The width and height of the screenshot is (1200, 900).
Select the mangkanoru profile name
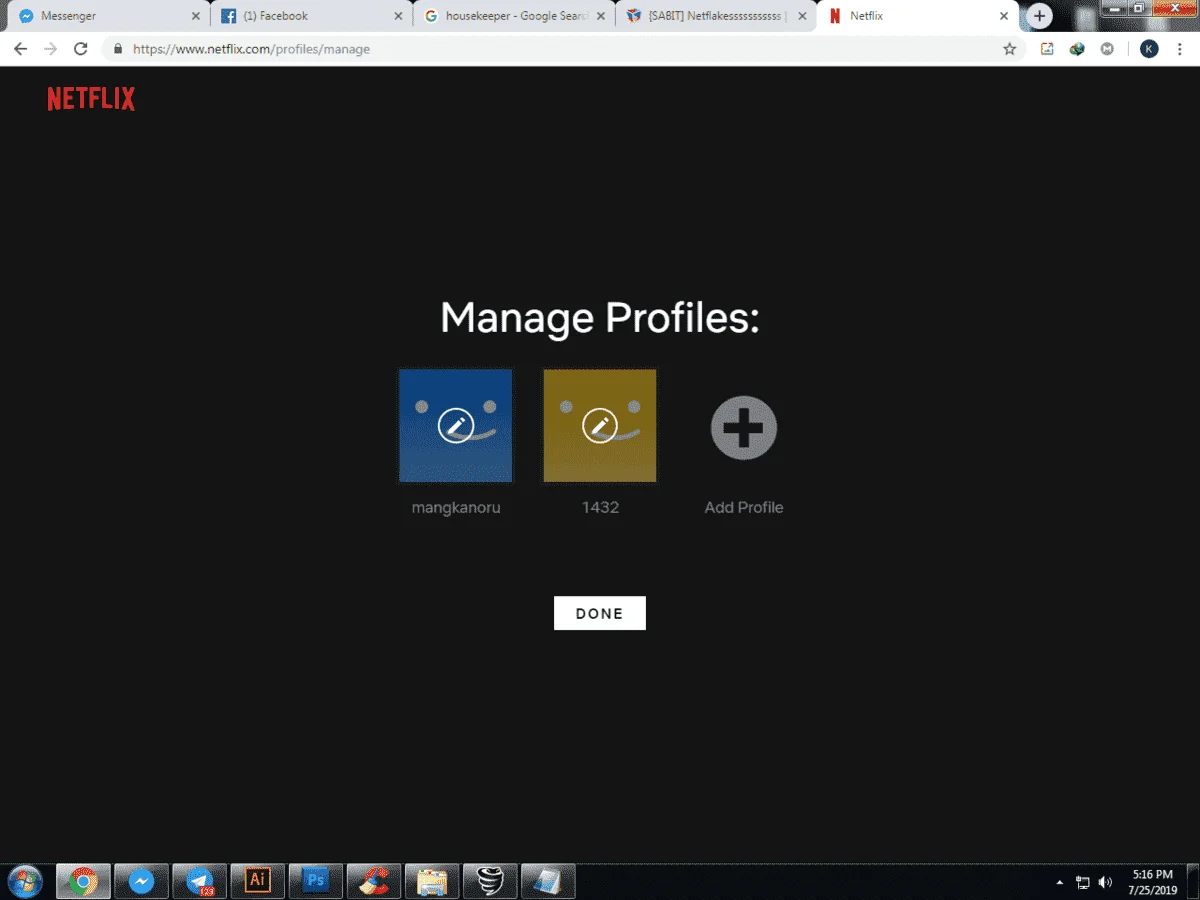(x=456, y=507)
